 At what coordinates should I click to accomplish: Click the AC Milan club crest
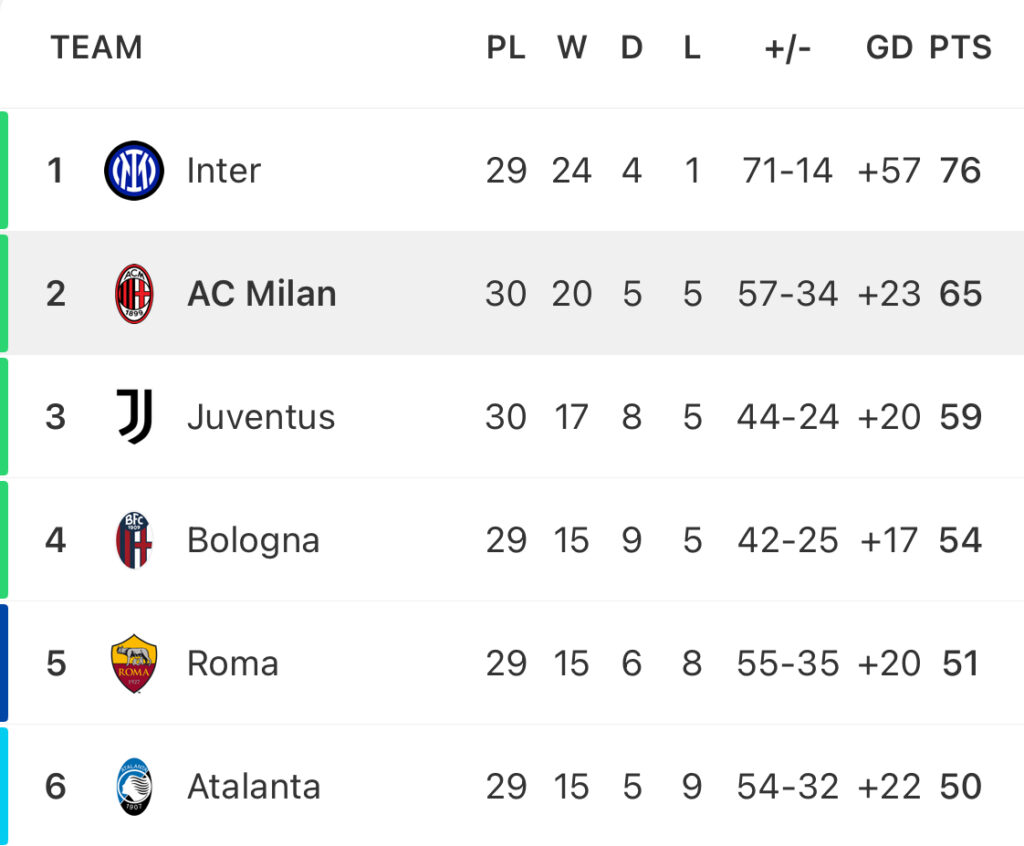pyautogui.click(x=134, y=294)
